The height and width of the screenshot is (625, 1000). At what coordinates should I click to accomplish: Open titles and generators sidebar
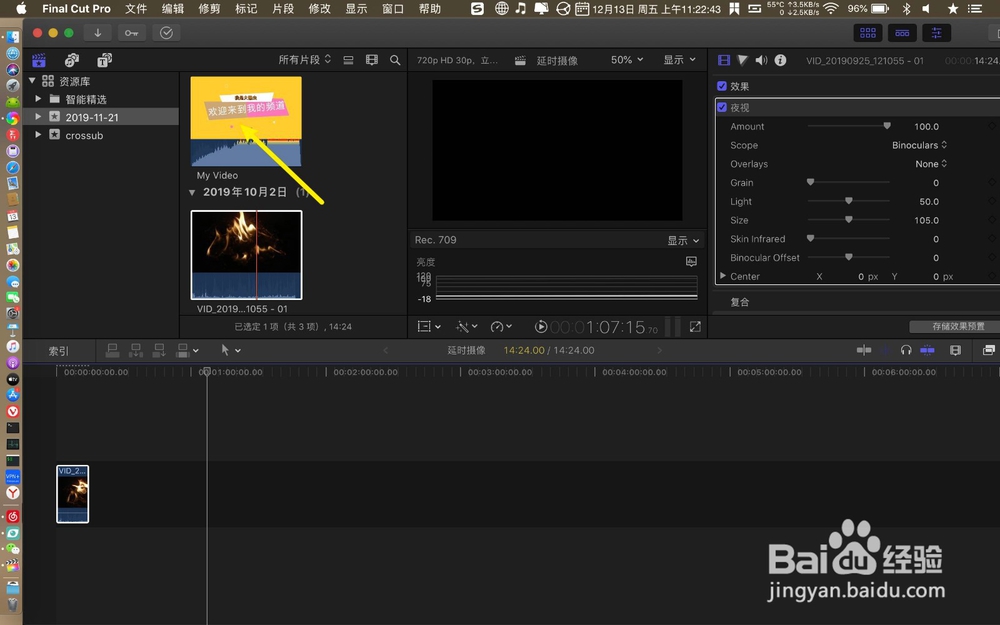pos(104,60)
